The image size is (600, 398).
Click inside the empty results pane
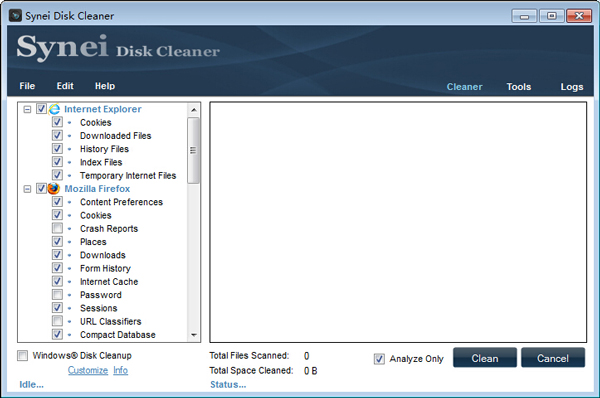tap(398, 222)
